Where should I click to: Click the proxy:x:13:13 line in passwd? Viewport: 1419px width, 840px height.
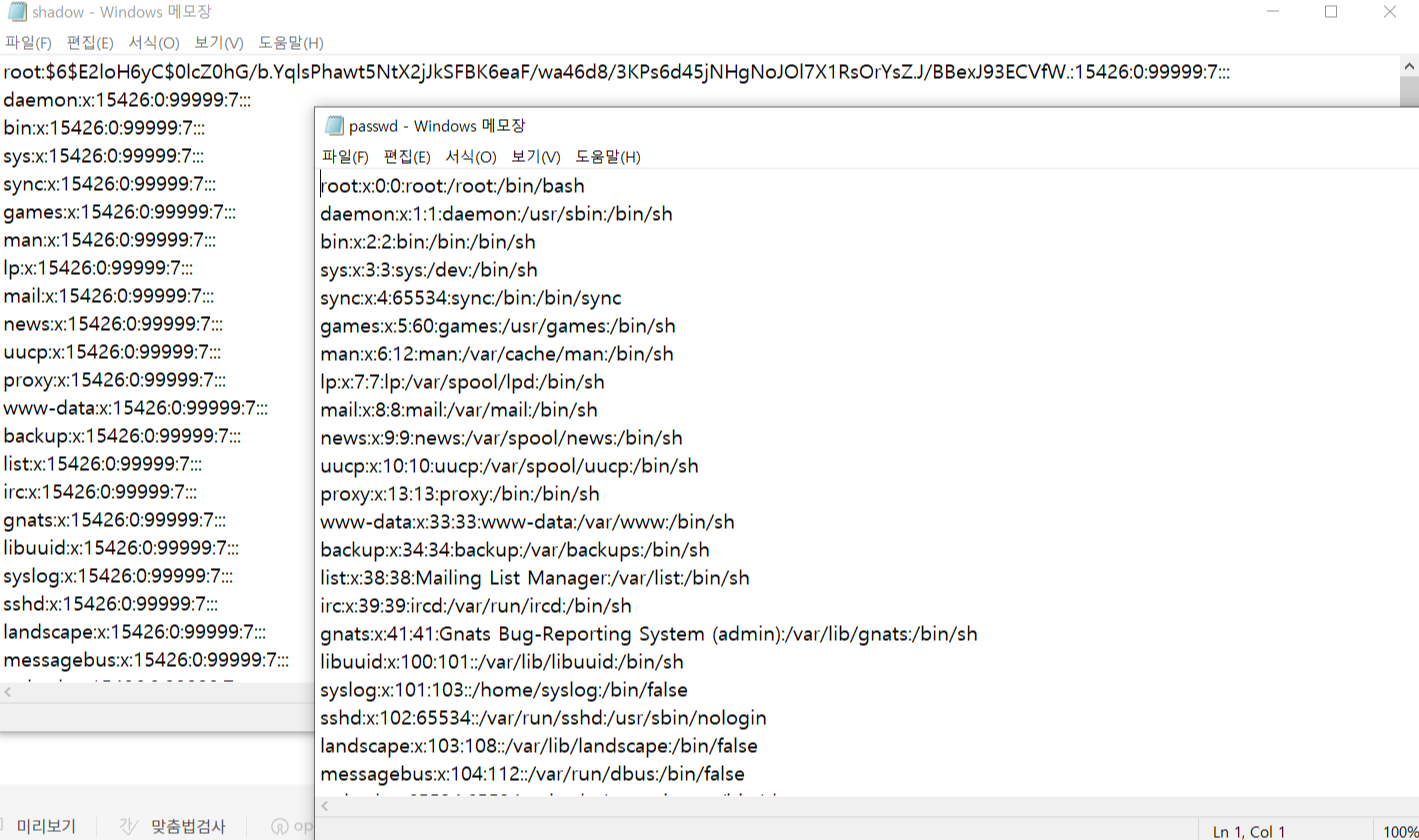(460, 494)
